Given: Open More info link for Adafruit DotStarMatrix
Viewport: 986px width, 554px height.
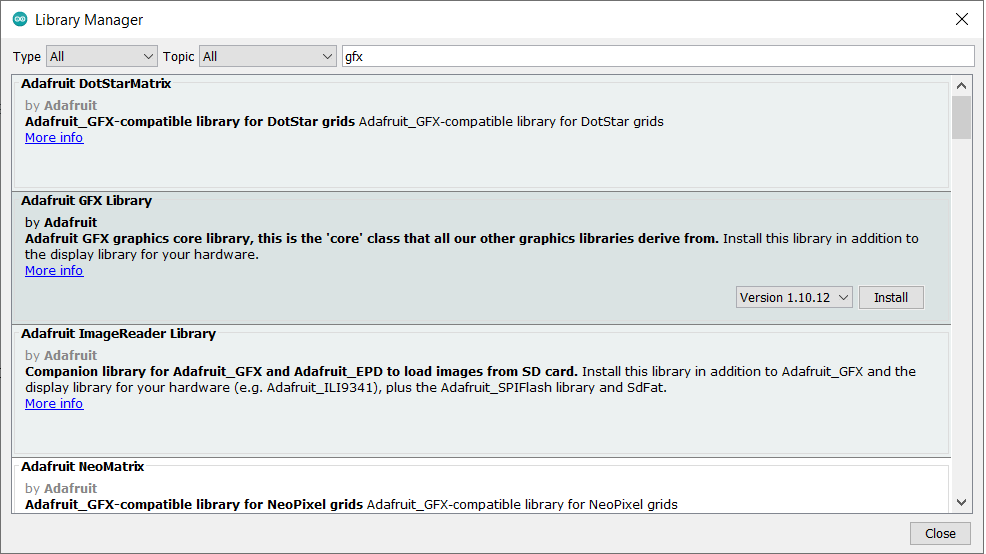Looking at the screenshot, I should 54,138.
